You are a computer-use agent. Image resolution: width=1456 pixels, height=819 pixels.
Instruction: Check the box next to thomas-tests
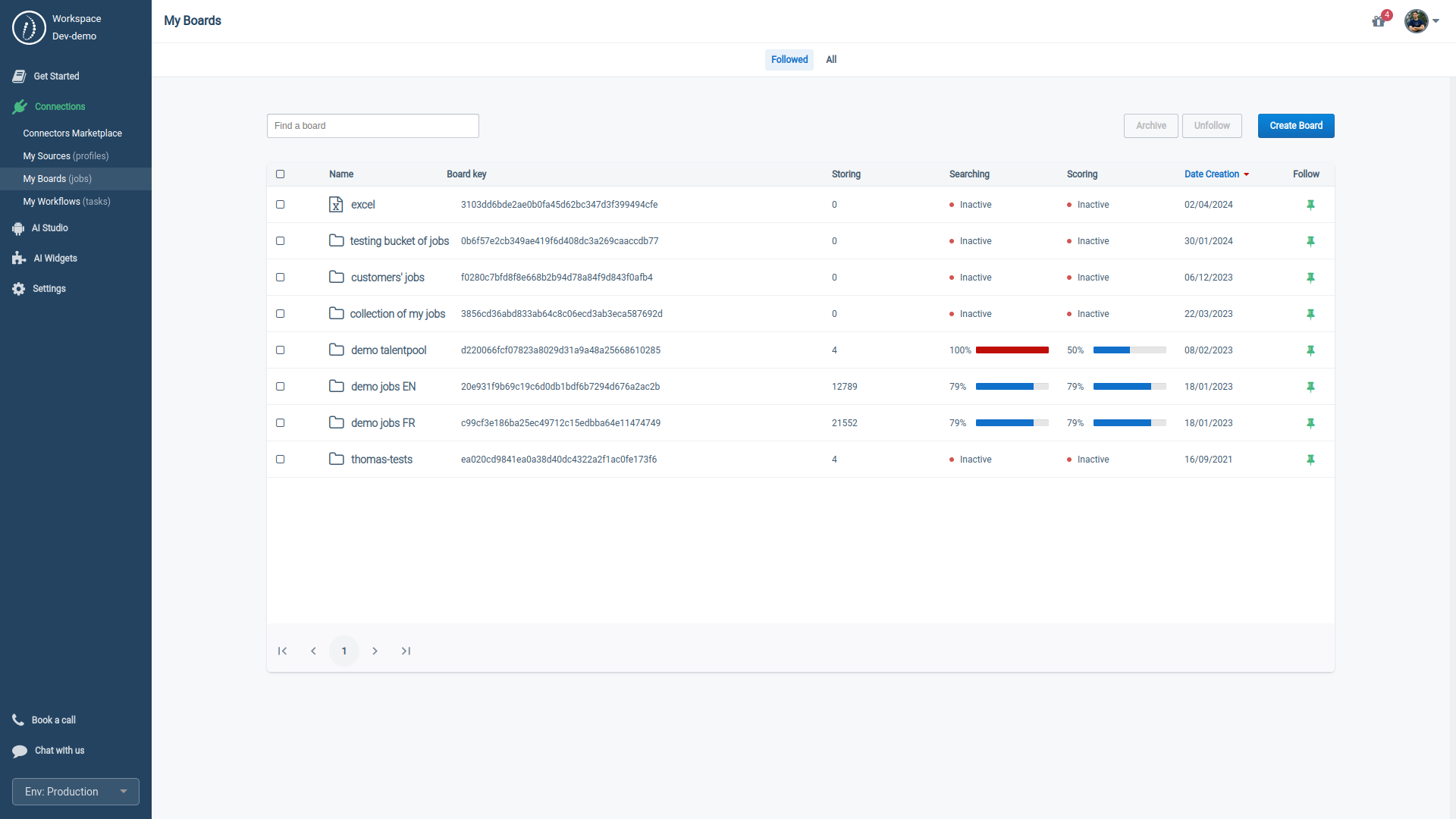pyautogui.click(x=280, y=460)
